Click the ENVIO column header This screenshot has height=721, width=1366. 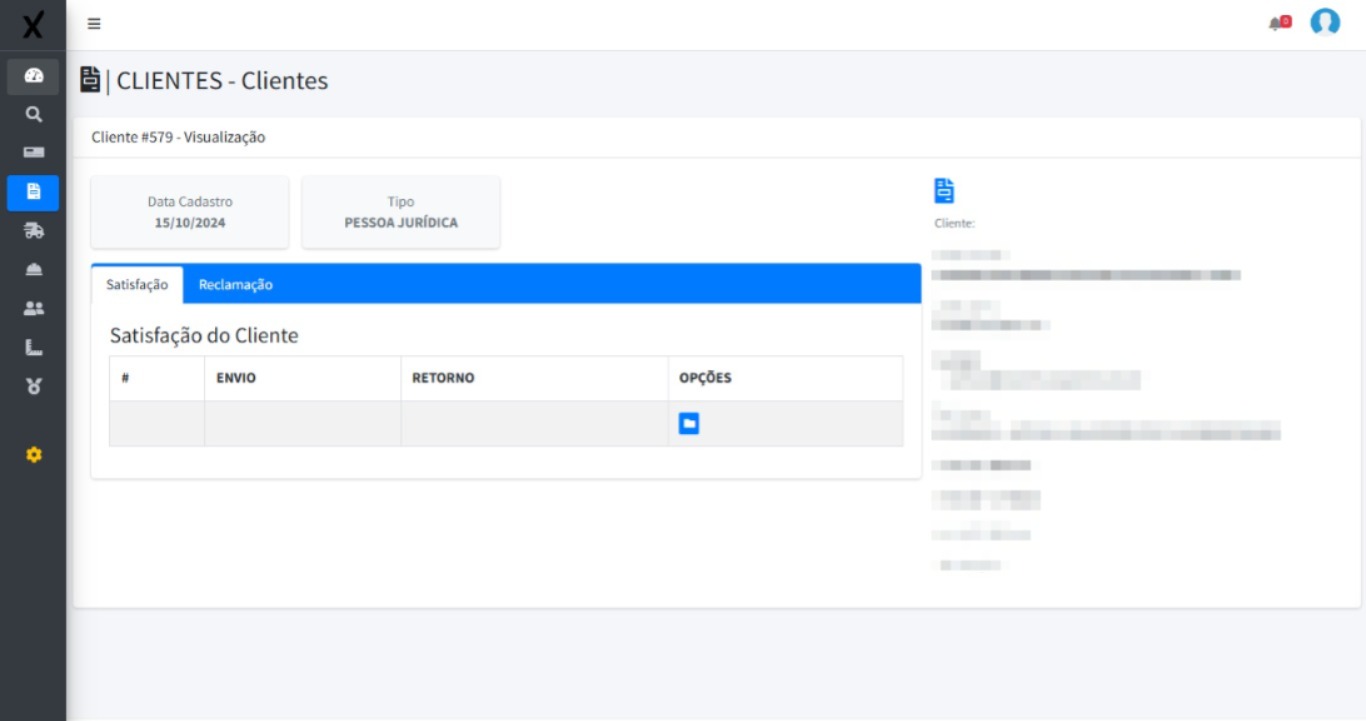pos(236,378)
